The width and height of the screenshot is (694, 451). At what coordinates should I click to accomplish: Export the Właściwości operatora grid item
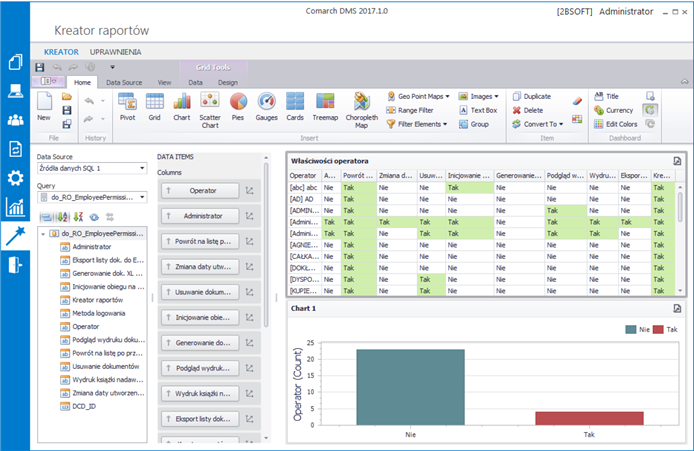pos(677,161)
